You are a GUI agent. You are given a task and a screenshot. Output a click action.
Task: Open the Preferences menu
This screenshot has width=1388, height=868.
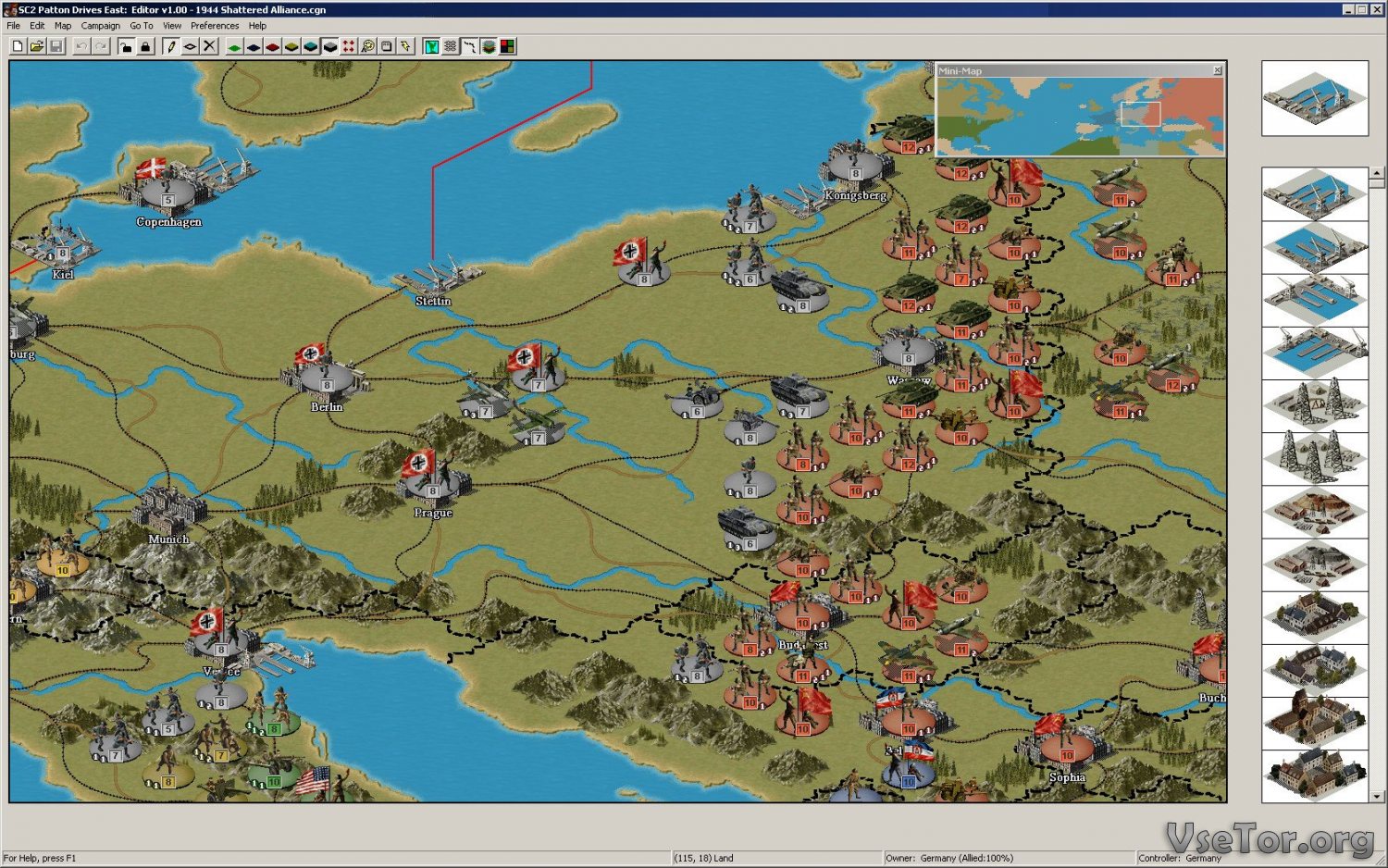214,26
